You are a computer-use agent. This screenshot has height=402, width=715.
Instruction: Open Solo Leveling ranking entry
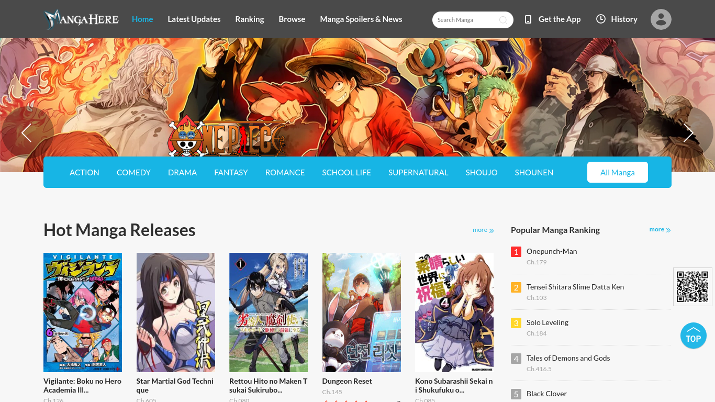(547, 322)
